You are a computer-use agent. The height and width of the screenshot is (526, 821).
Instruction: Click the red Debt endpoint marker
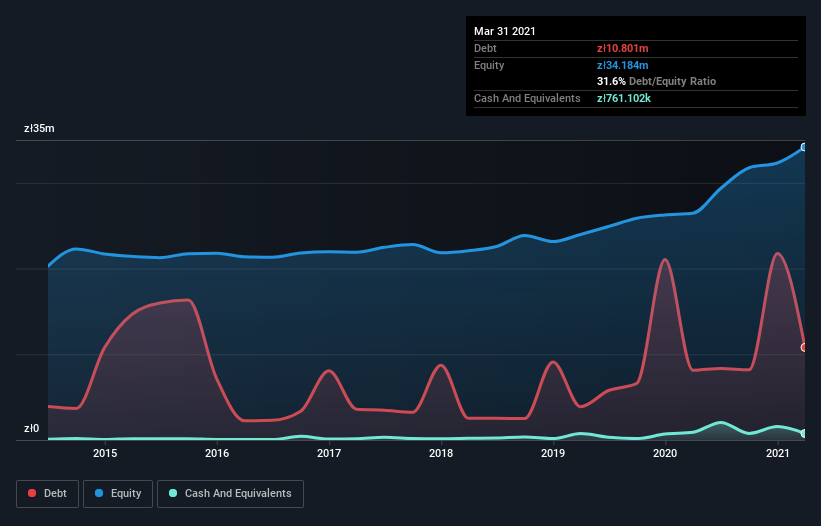pyautogui.click(x=804, y=347)
